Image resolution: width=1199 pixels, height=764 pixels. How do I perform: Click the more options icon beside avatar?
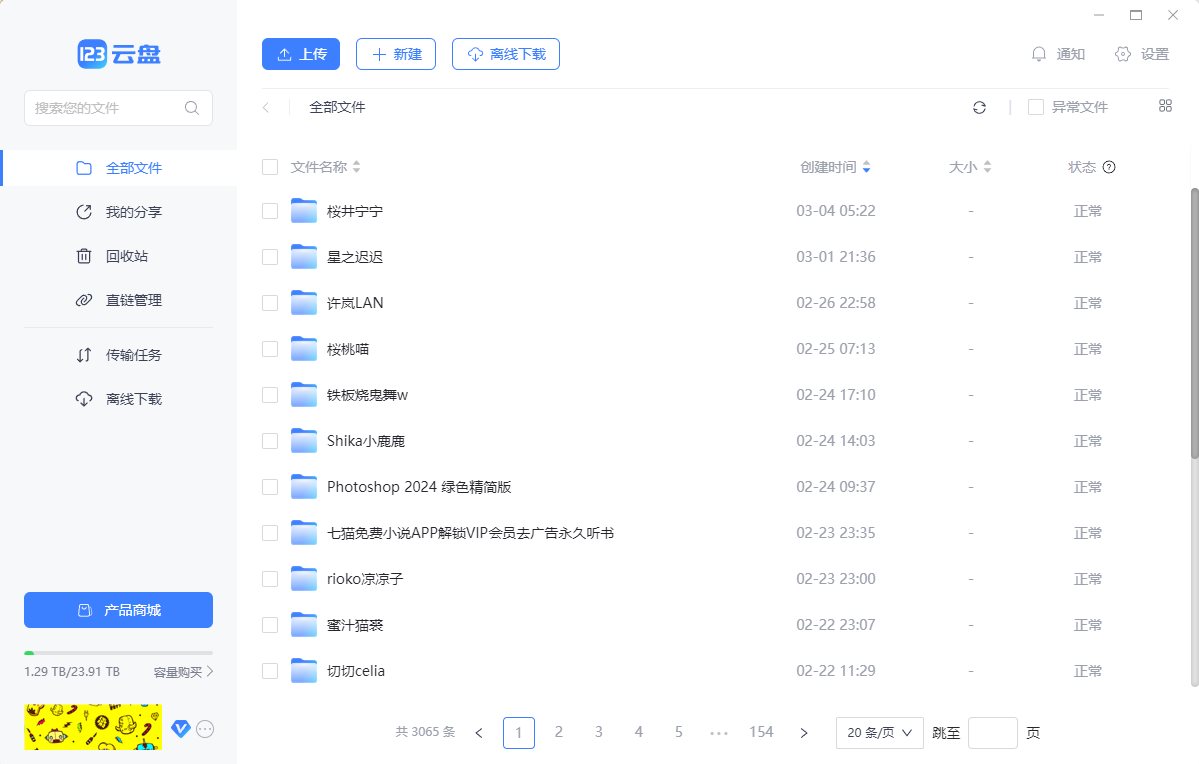coord(205,729)
